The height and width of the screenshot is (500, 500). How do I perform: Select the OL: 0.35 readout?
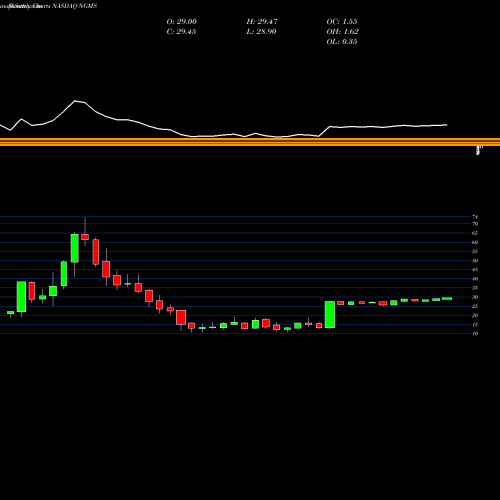click(342, 42)
